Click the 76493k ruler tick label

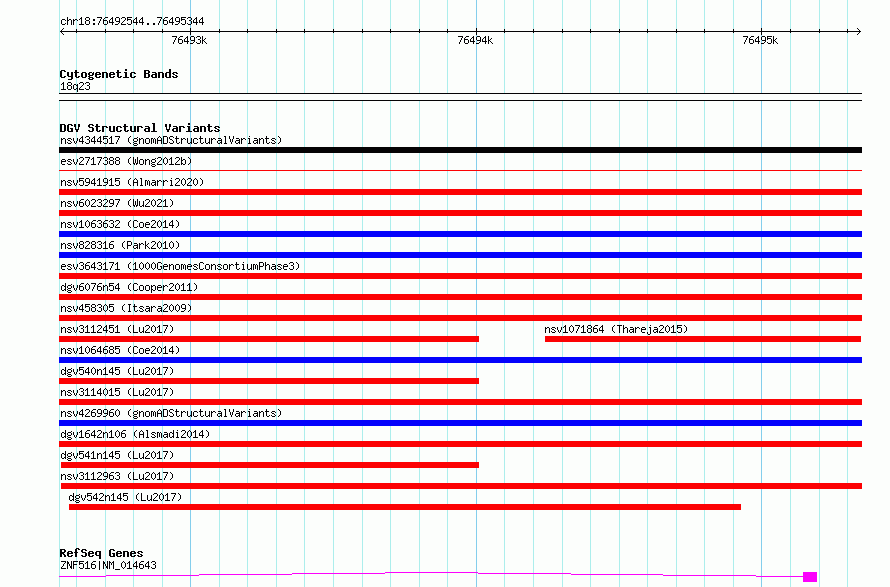click(x=189, y=41)
